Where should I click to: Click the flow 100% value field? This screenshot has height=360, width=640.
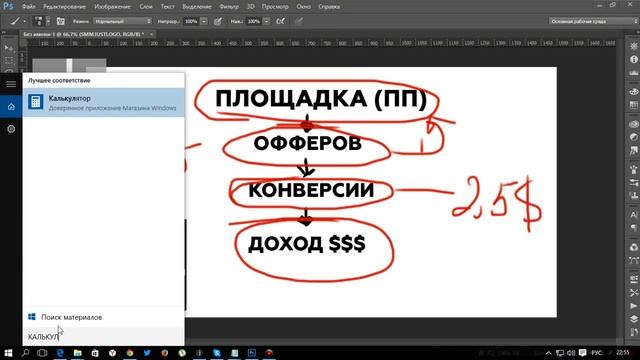pyautogui.click(x=253, y=21)
